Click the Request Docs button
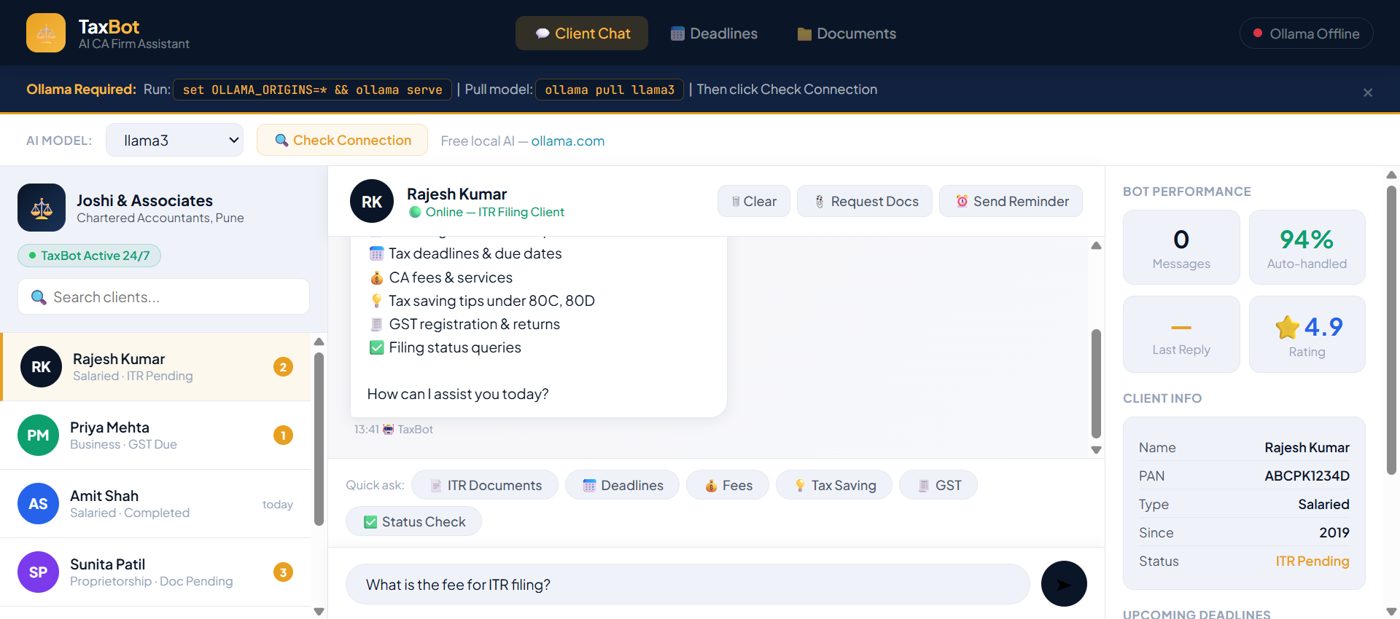 (865, 201)
